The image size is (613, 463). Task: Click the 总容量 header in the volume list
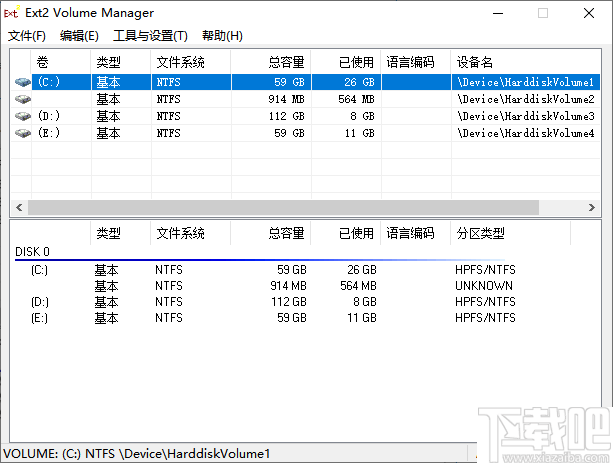271,62
